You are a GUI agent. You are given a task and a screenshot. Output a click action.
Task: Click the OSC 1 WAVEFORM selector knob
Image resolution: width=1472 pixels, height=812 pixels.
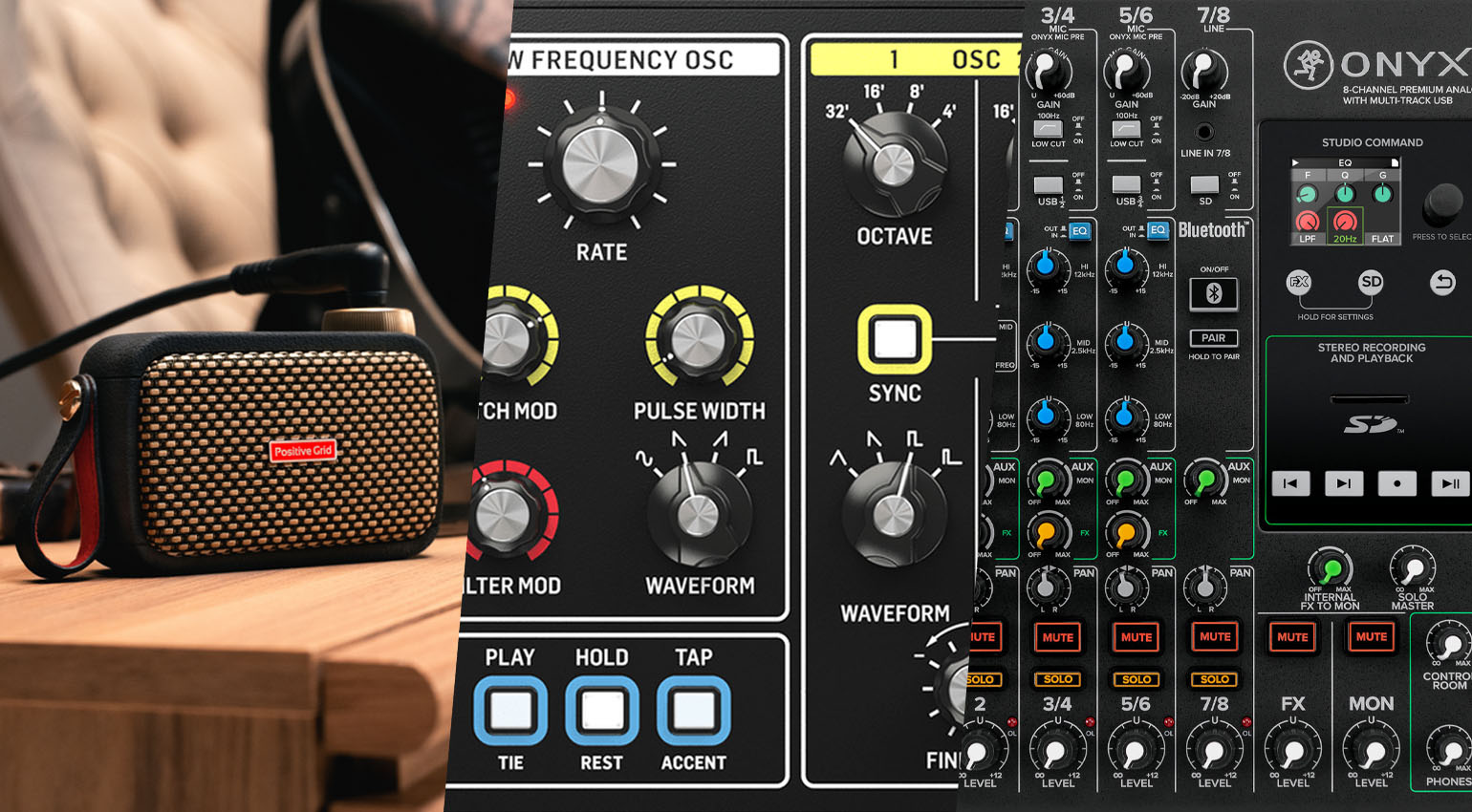(x=893, y=516)
